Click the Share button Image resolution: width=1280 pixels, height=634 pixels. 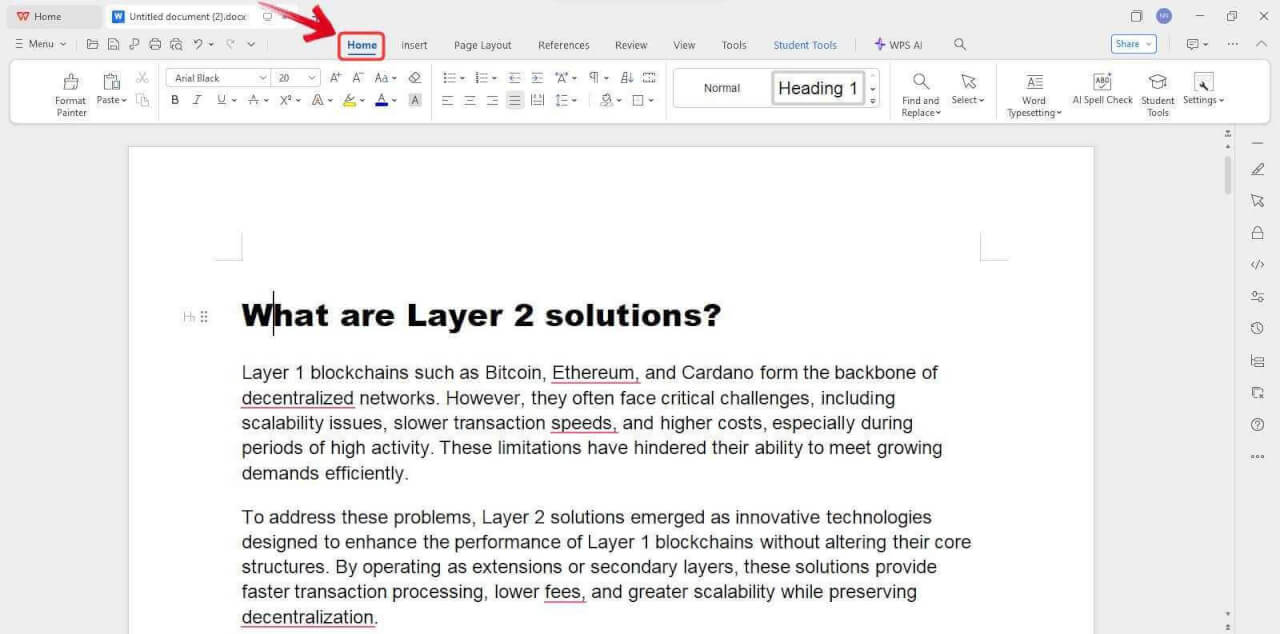(x=1128, y=44)
